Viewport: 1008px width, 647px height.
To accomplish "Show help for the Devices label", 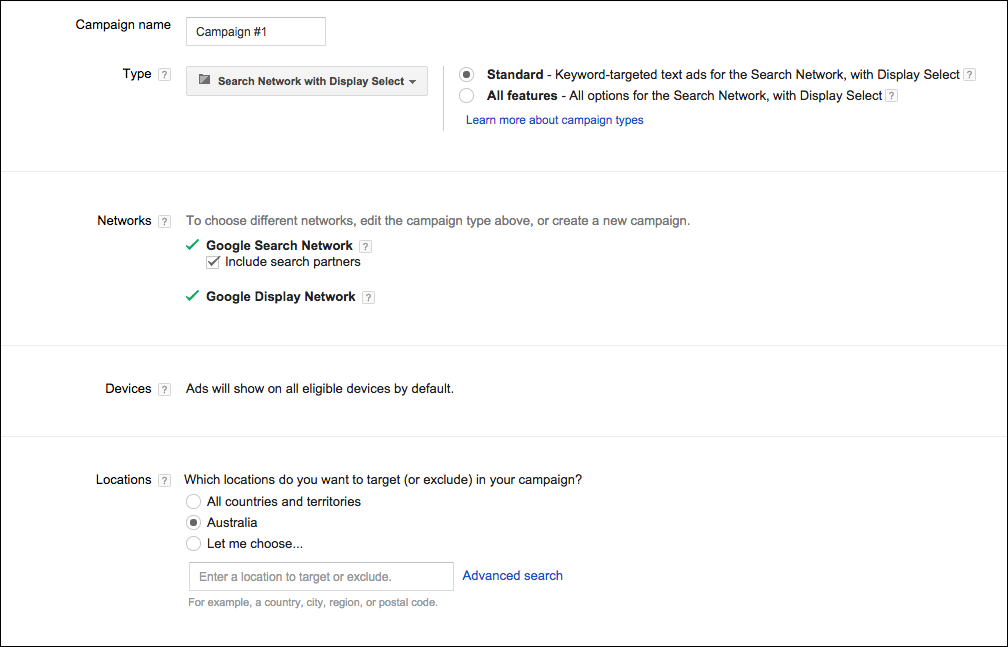I will [164, 389].
